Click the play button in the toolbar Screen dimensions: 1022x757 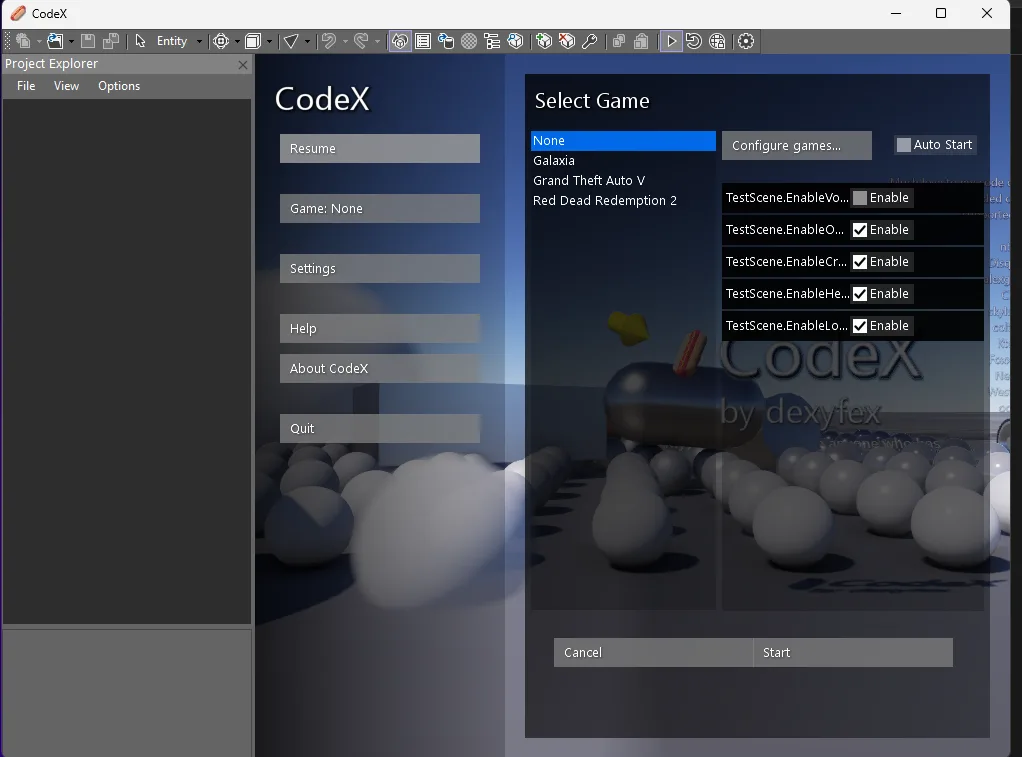pos(671,41)
